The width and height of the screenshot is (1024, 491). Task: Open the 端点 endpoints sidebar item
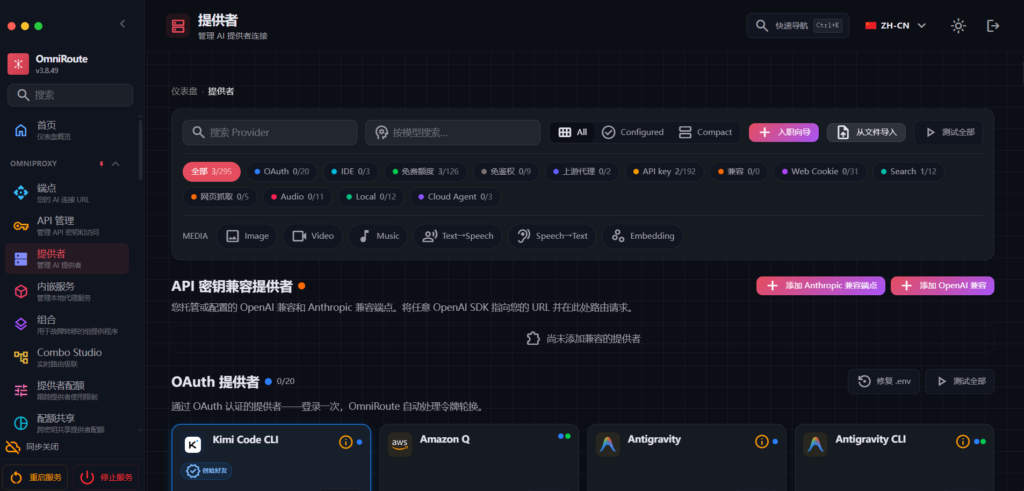point(67,192)
